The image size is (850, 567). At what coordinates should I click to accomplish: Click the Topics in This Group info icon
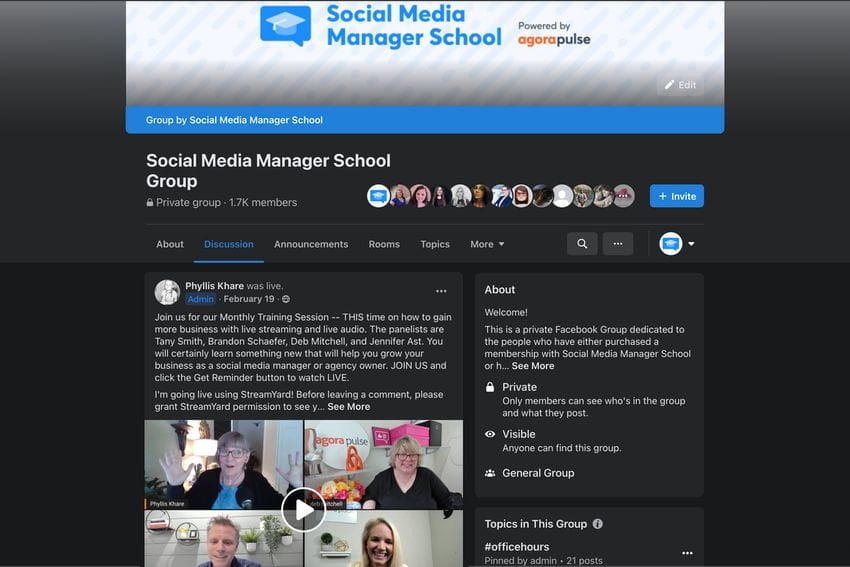(x=597, y=524)
